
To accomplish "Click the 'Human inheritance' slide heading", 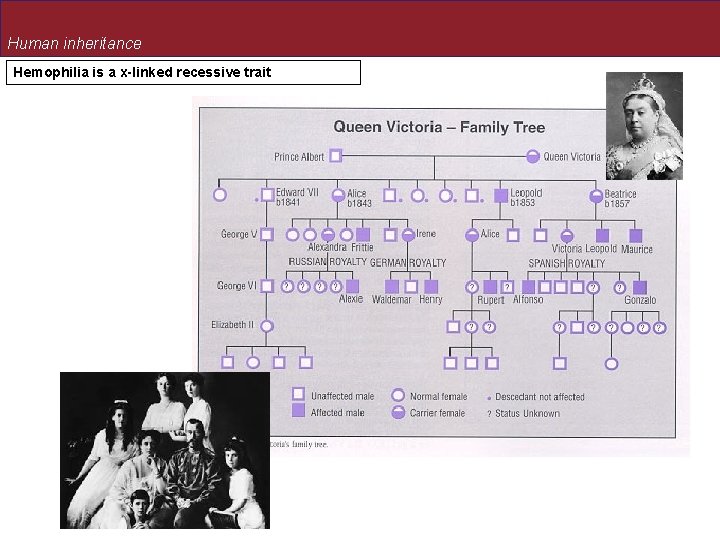I will click(x=74, y=43).
